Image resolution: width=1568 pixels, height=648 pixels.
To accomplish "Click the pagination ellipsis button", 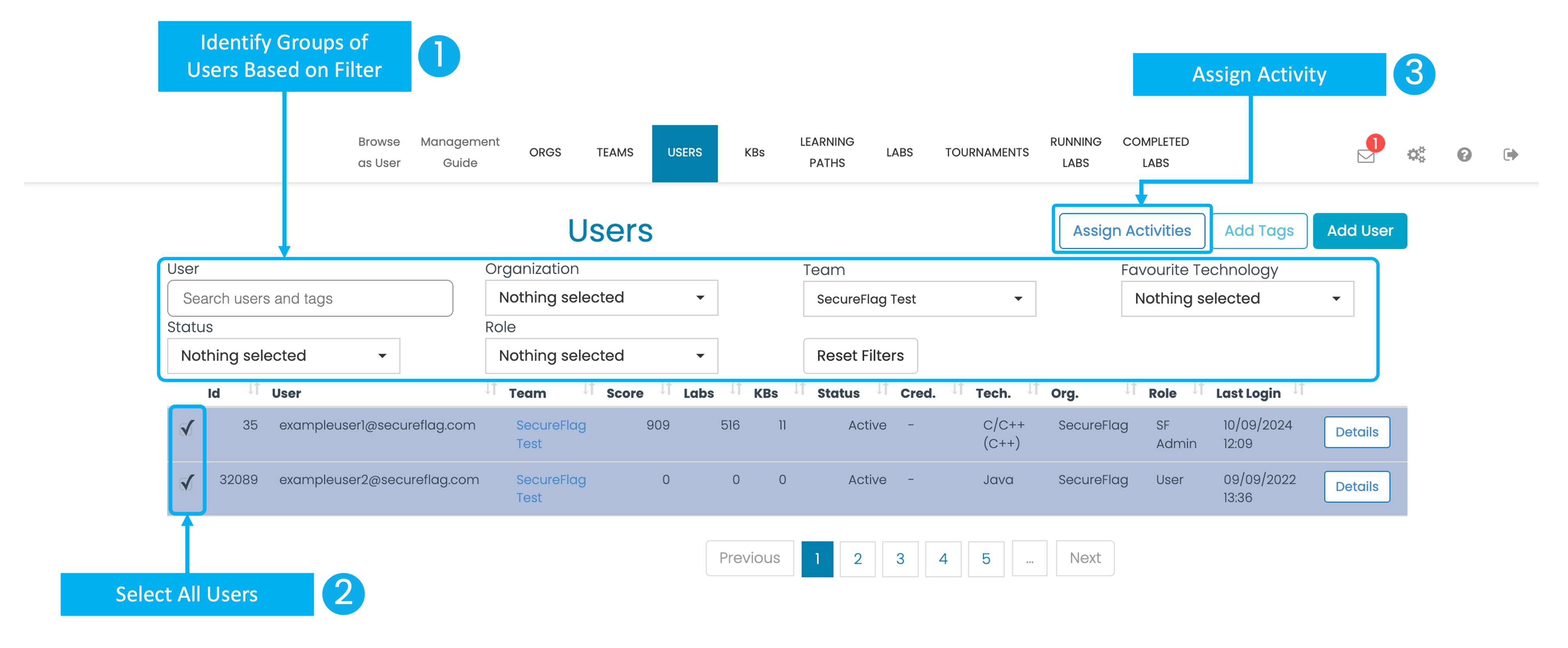I will pyautogui.click(x=1029, y=558).
